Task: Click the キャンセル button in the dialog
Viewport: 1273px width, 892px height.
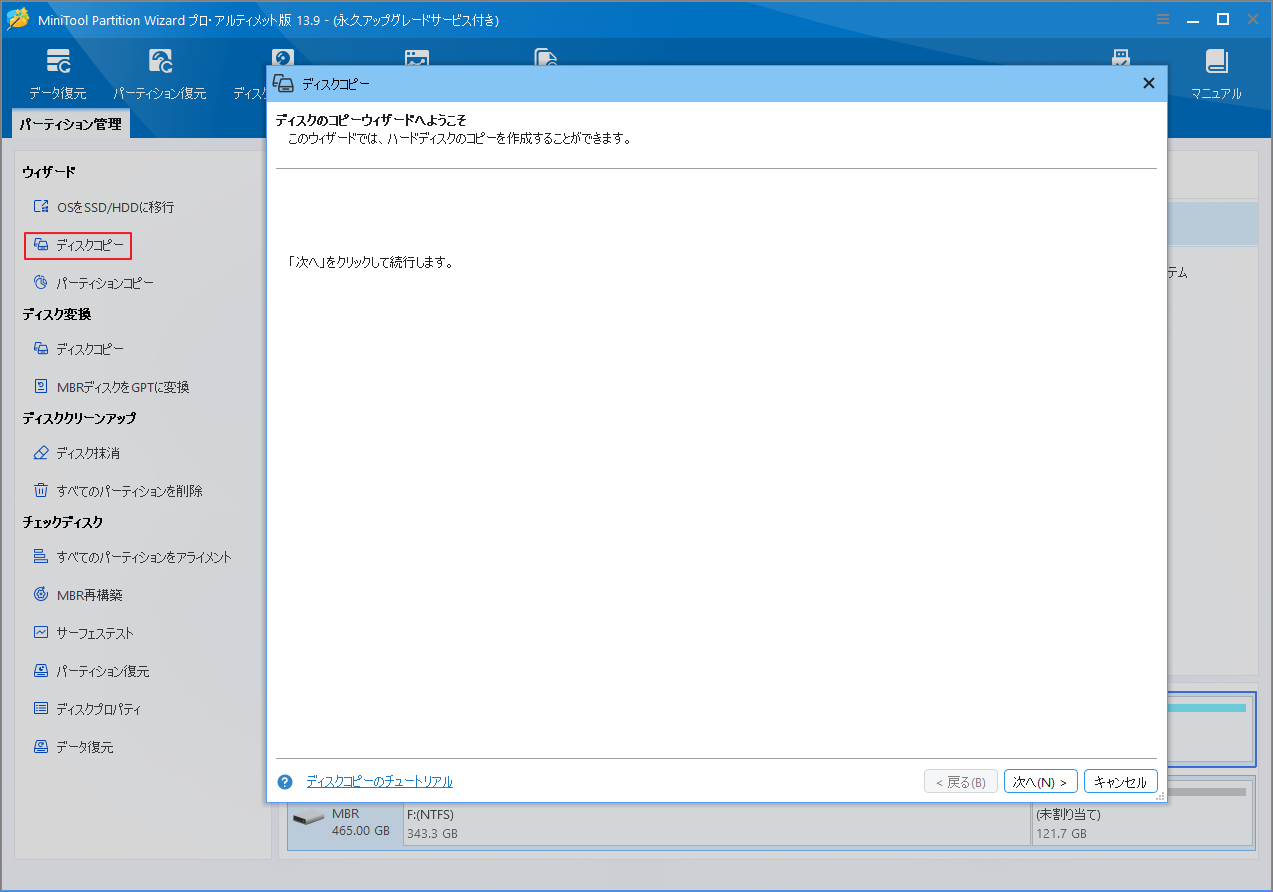Action: (x=1121, y=782)
